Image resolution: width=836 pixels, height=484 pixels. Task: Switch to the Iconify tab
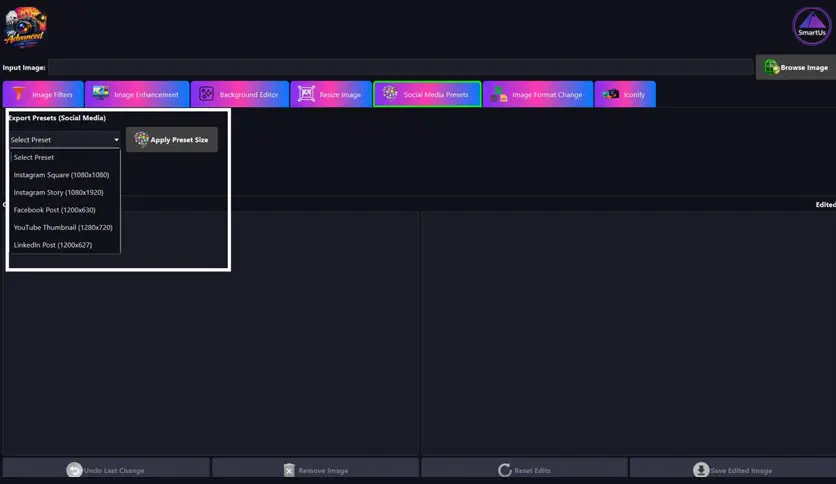pos(625,94)
